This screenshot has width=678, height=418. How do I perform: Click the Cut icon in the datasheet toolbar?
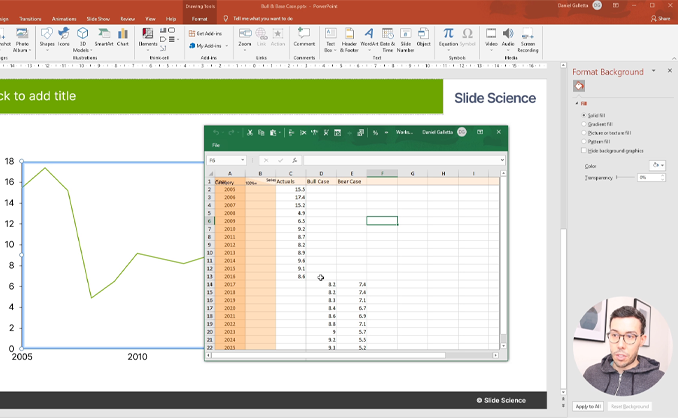point(250,132)
